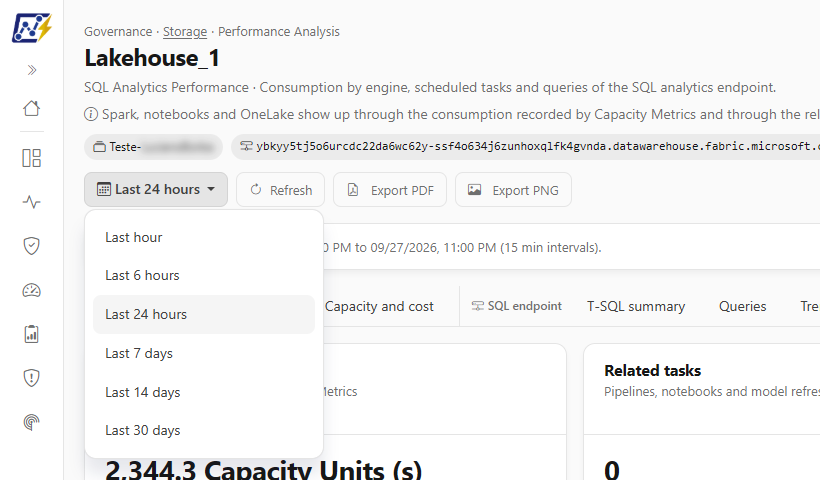Switch to Capacity and cost tab
Viewport: 820px width, 480px height.
(379, 306)
